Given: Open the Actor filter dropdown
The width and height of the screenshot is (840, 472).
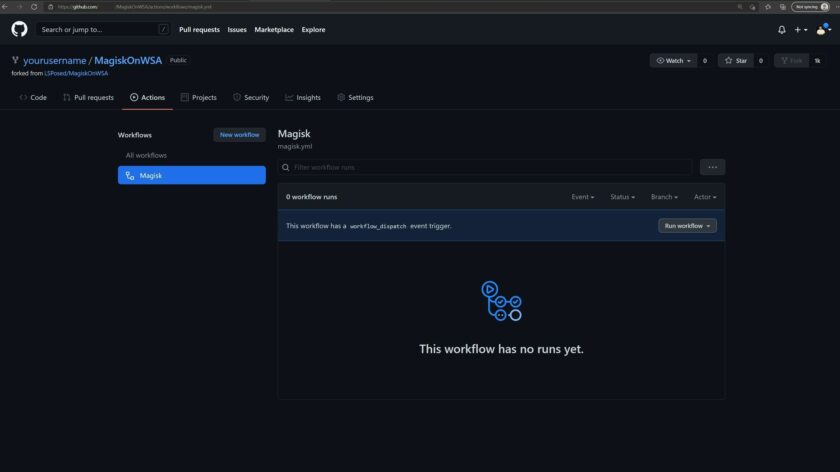Looking at the screenshot, I should click(705, 197).
